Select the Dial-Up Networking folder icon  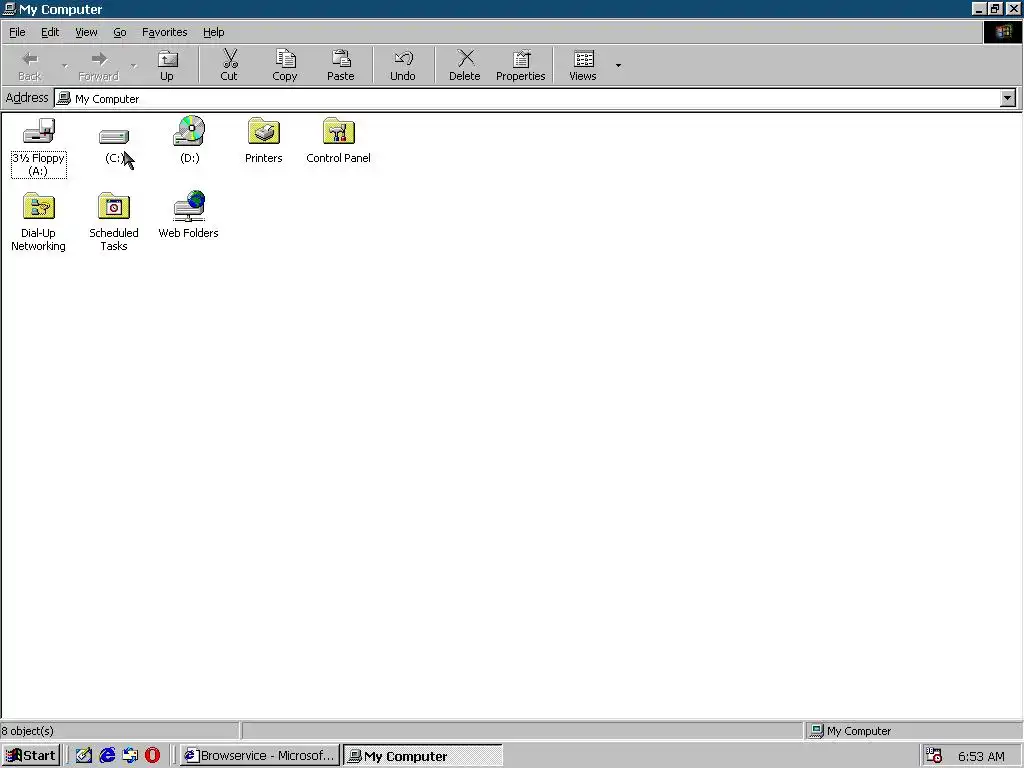point(39,206)
